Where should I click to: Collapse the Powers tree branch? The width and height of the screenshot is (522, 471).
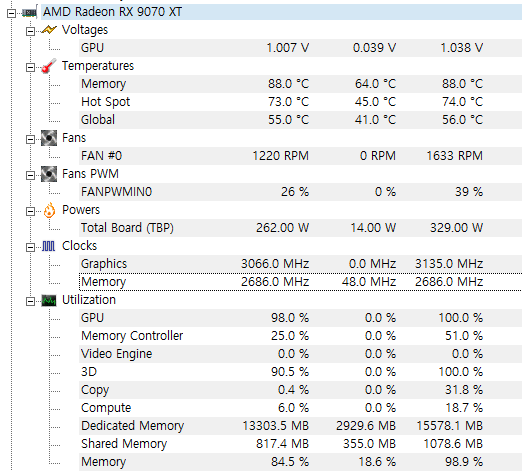(30, 211)
